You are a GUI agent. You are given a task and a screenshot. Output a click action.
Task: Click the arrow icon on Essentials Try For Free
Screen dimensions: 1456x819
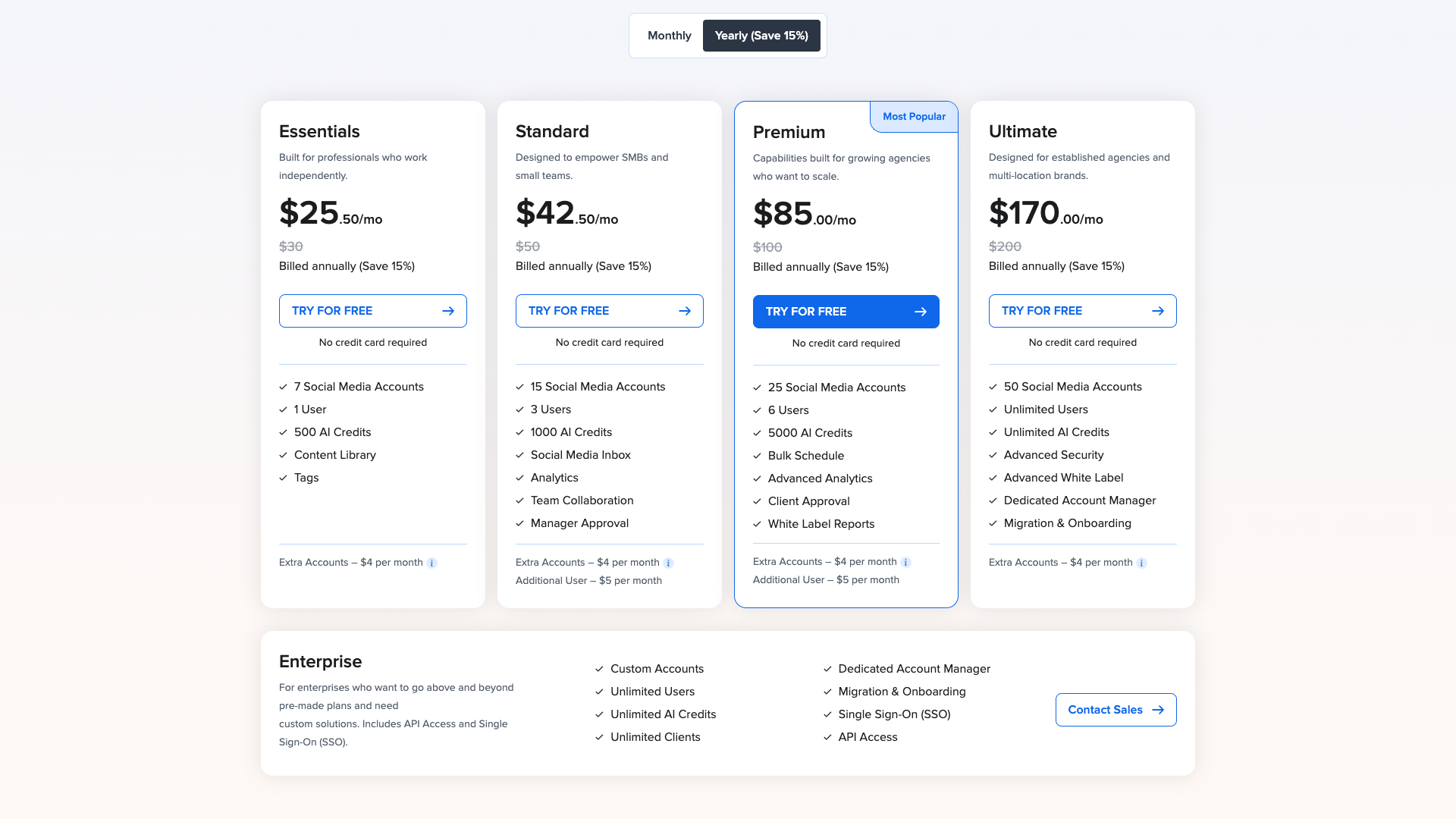(448, 310)
